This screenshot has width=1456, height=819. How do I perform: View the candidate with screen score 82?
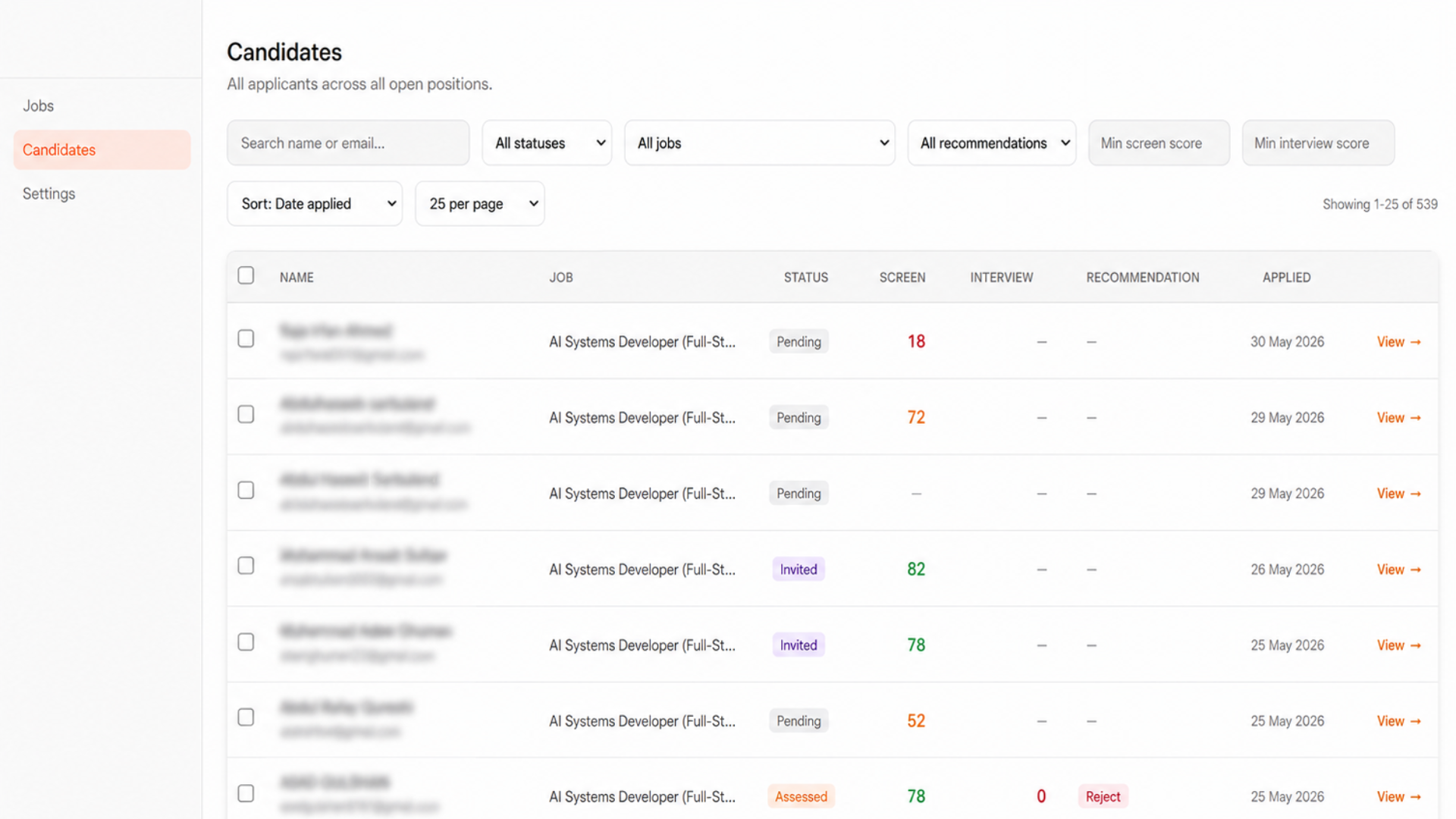click(1399, 570)
